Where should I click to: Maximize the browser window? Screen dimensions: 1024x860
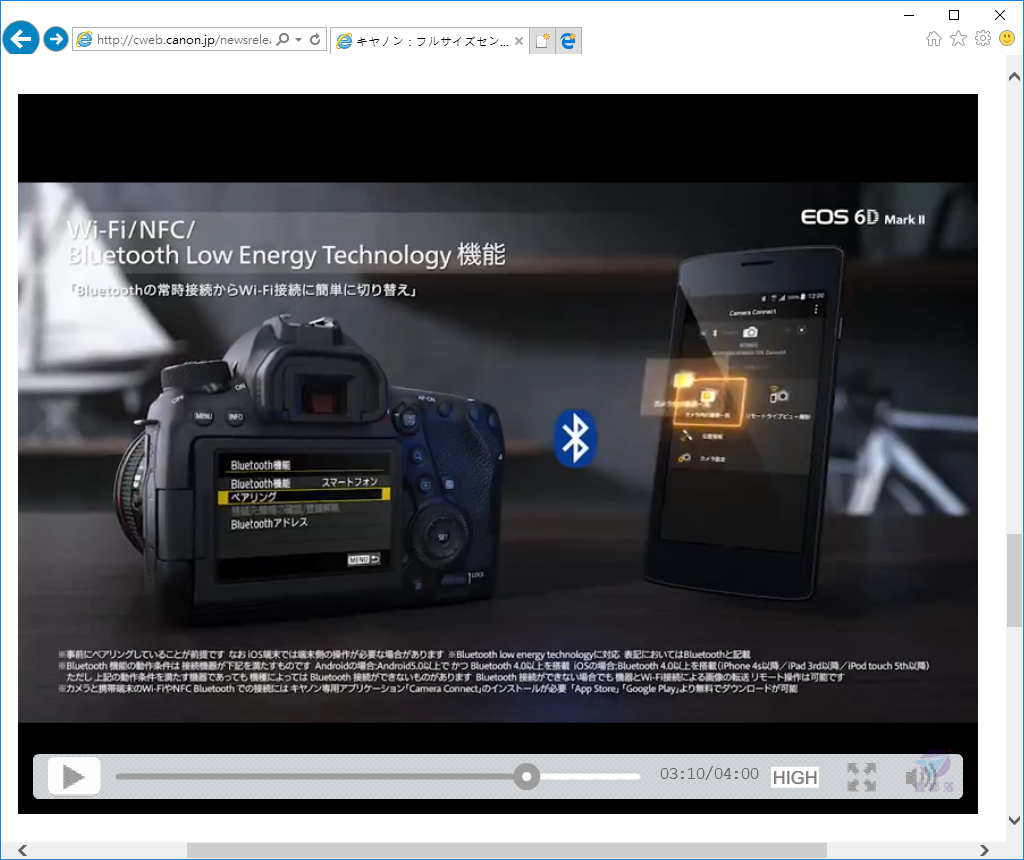pyautogui.click(x=954, y=15)
